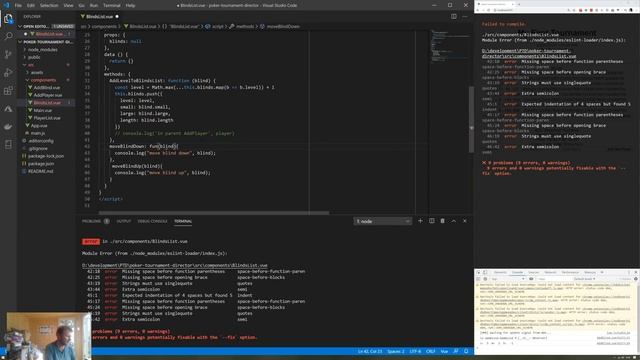The image size is (640, 360).
Task: Open the Help menu
Action: tap(130, 5)
